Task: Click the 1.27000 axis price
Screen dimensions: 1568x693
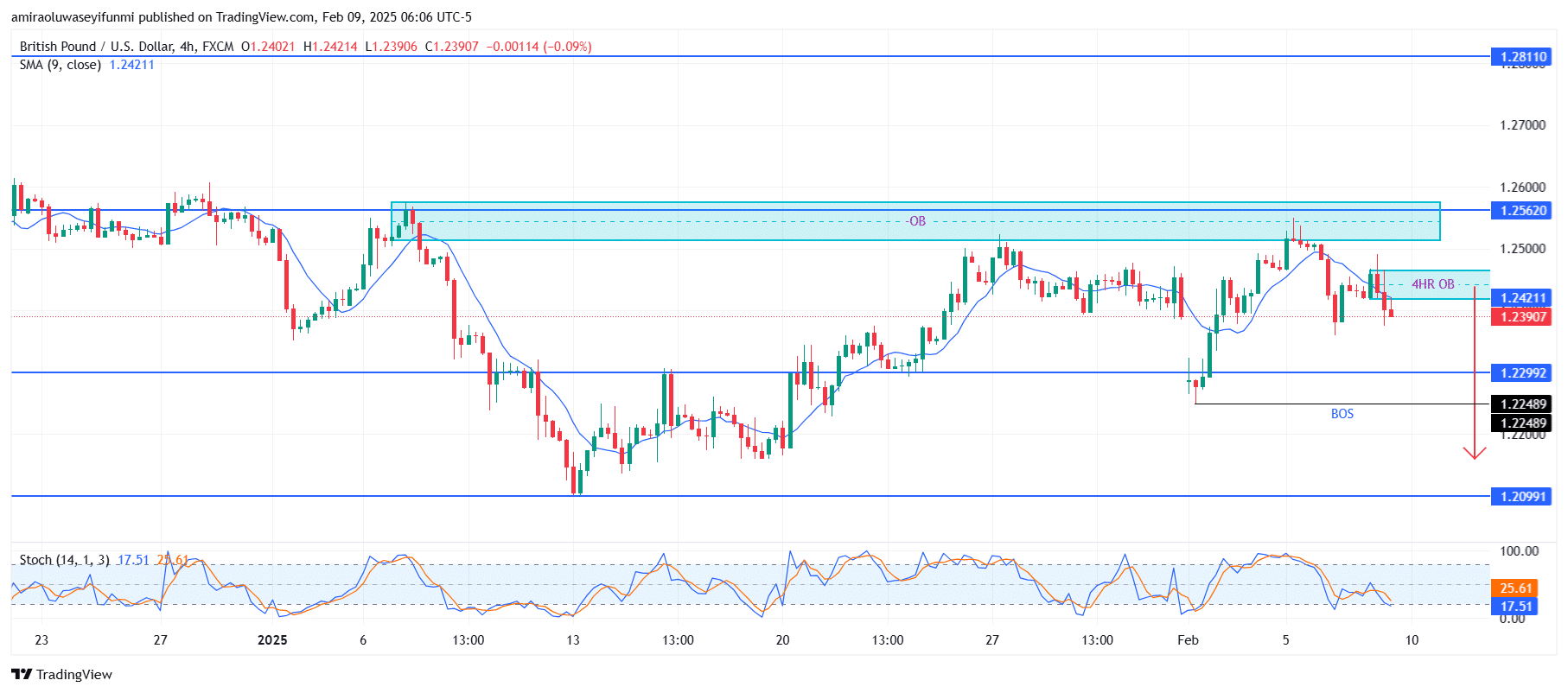Action: [x=1522, y=125]
